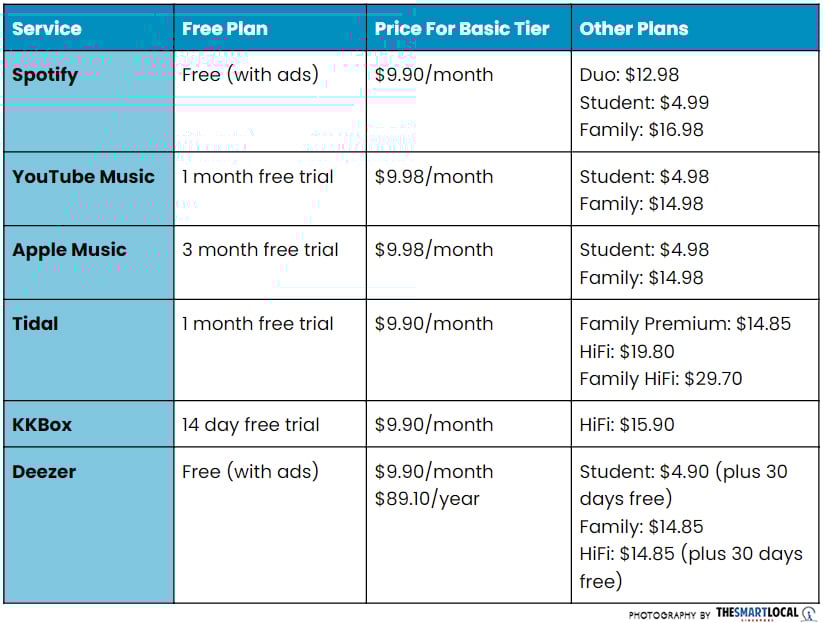The image size is (823, 623).
Task: Click the Price For Basic Tier header
Action: pyautogui.click(x=462, y=28)
